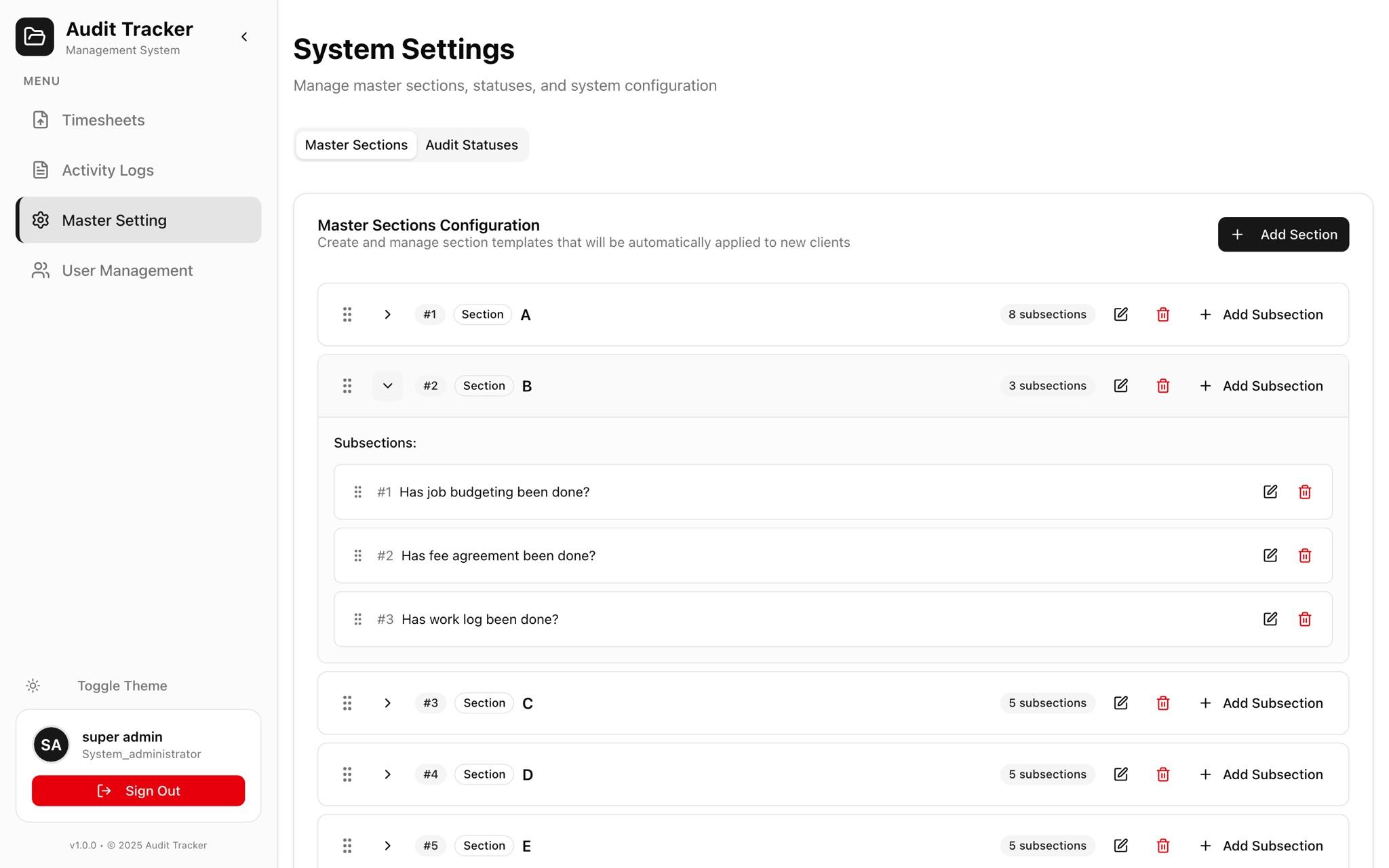Delete Section A using trash icon
This screenshot has width=1389, height=868.
[x=1162, y=315]
